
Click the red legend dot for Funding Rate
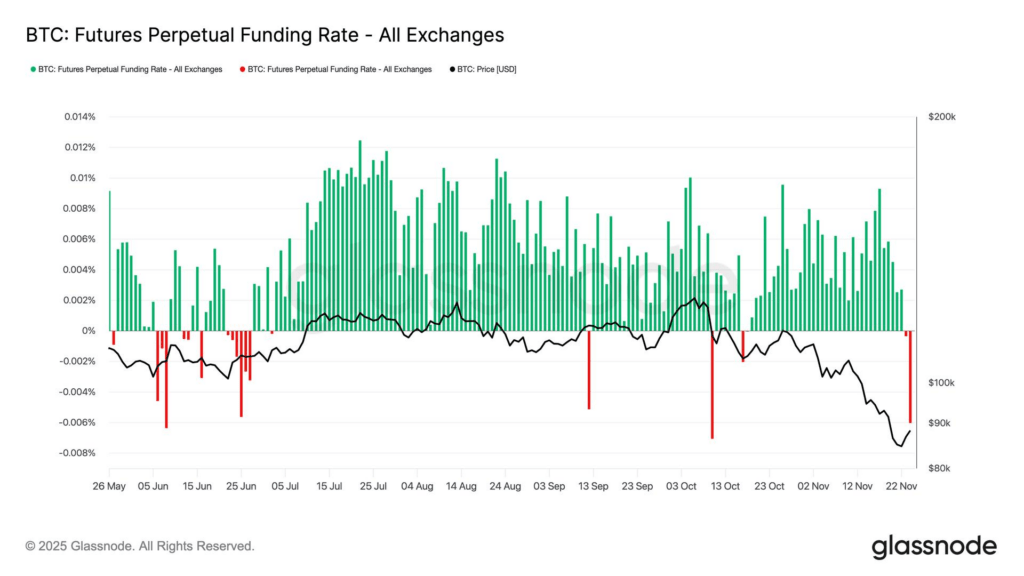tap(241, 69)
